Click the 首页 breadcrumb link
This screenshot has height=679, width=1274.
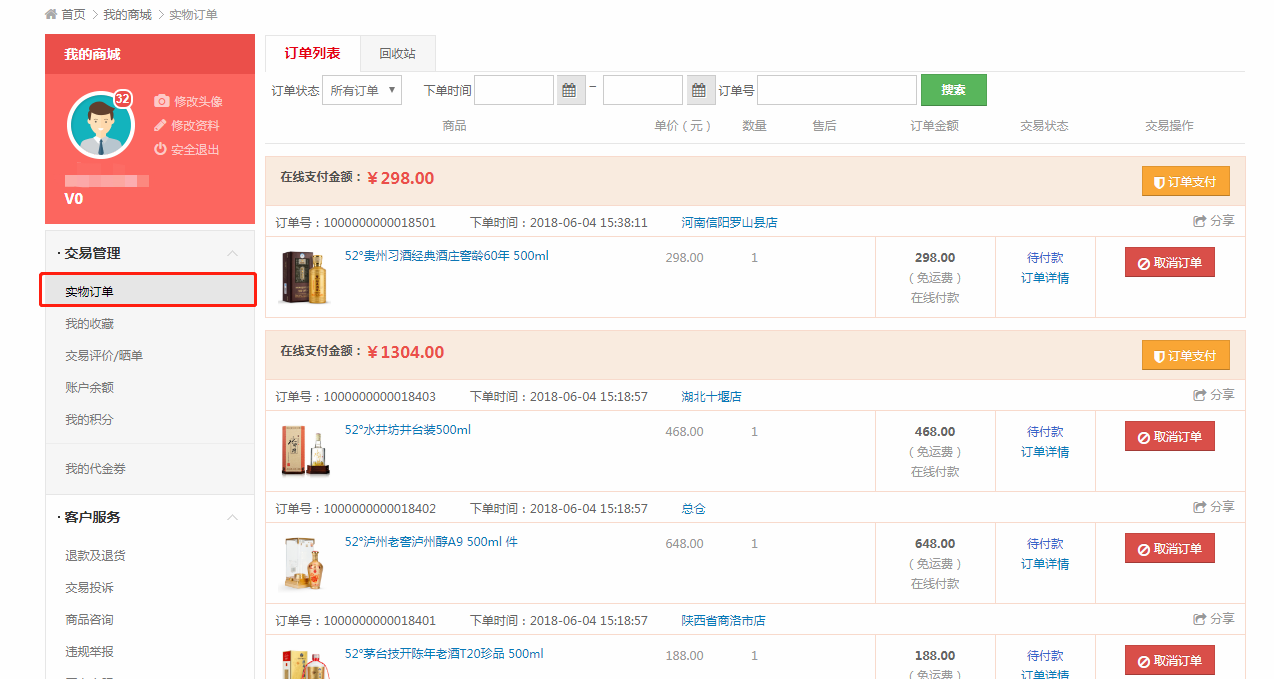click(x=73, y=15)
